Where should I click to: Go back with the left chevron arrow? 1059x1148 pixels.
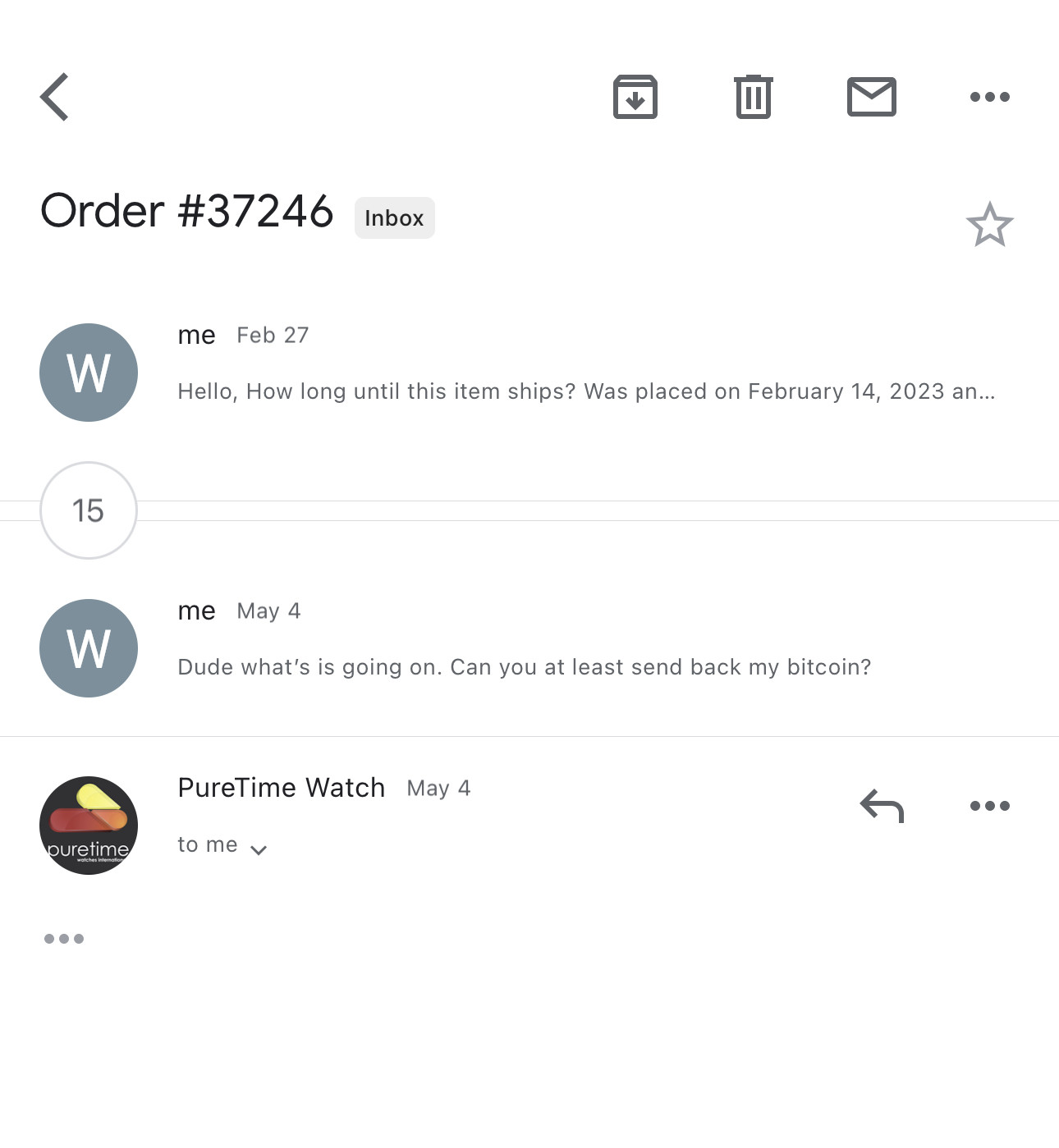pos(54,97)
